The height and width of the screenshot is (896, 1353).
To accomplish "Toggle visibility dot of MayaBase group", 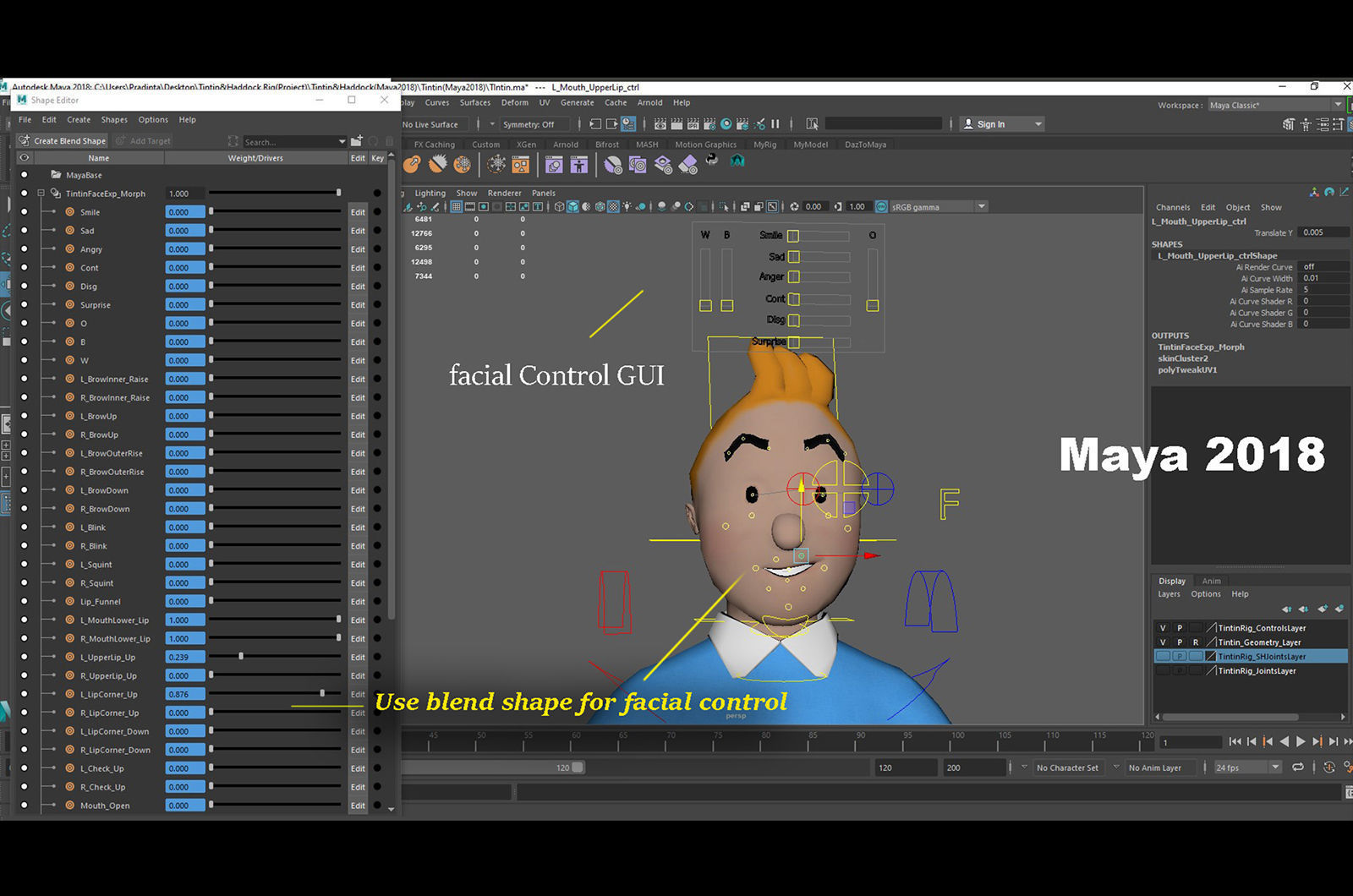I will pyautogui.click(x=24, y=175).
